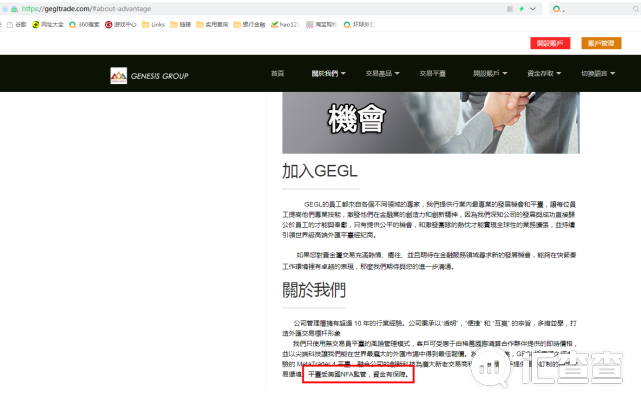Image resolution: width=641 pixels, height=397 pixels.
Task: Go to 首頁 in navigation
Action: [277, 74]
